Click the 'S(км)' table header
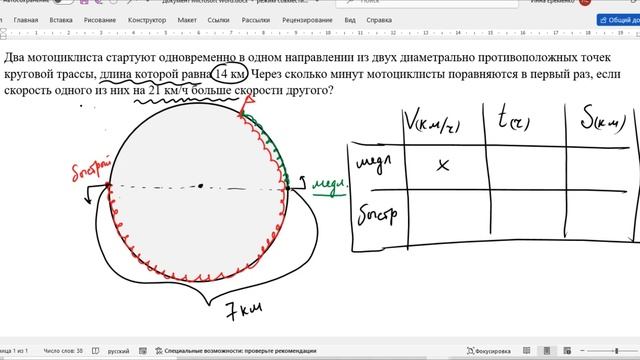Viewport: 640px width, 360px height. tap(603, 118)
